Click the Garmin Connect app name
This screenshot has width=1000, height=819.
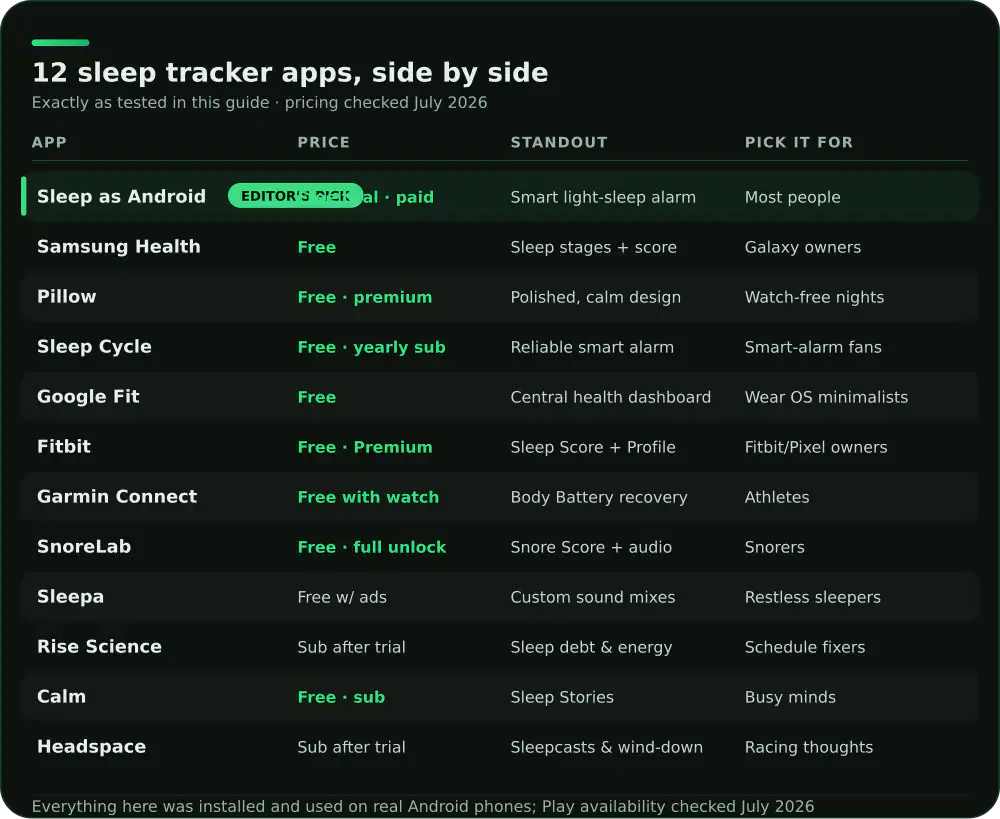coord(117,496)
